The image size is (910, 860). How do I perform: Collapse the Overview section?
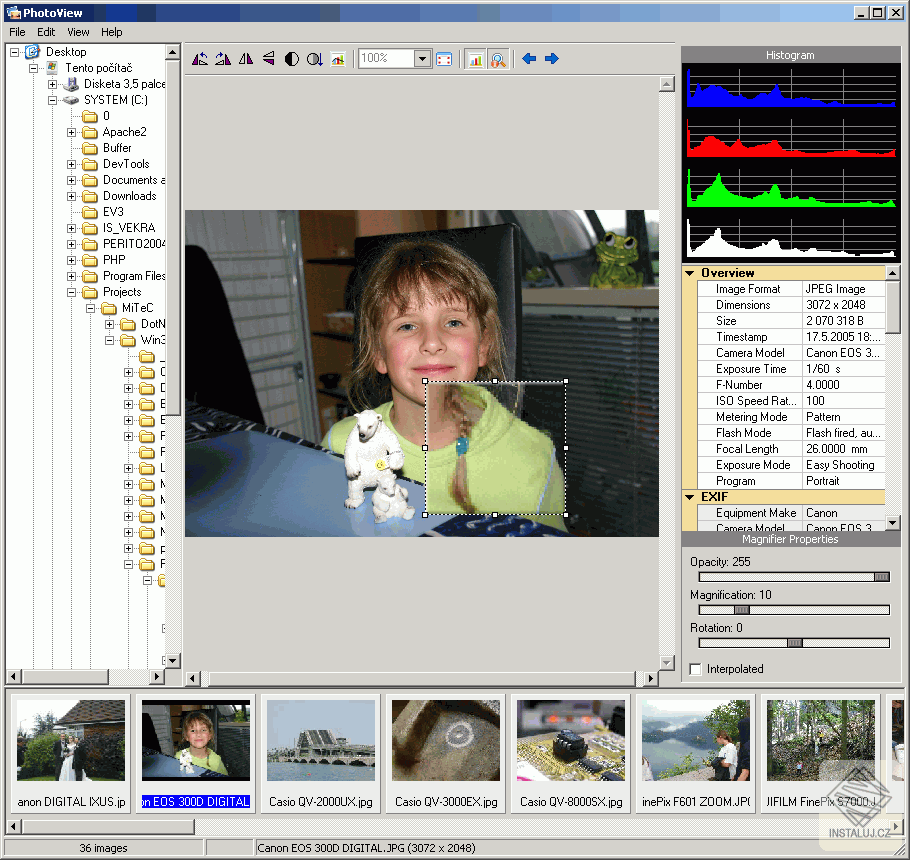point(689,272)
